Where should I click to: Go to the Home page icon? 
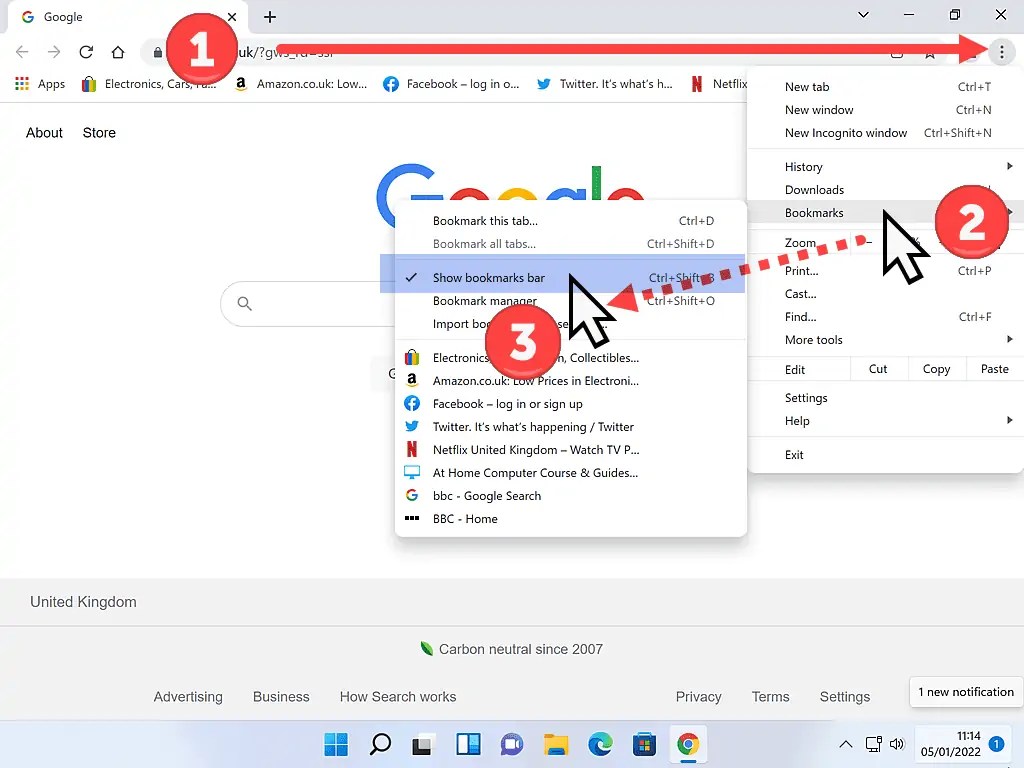[118, 52]
